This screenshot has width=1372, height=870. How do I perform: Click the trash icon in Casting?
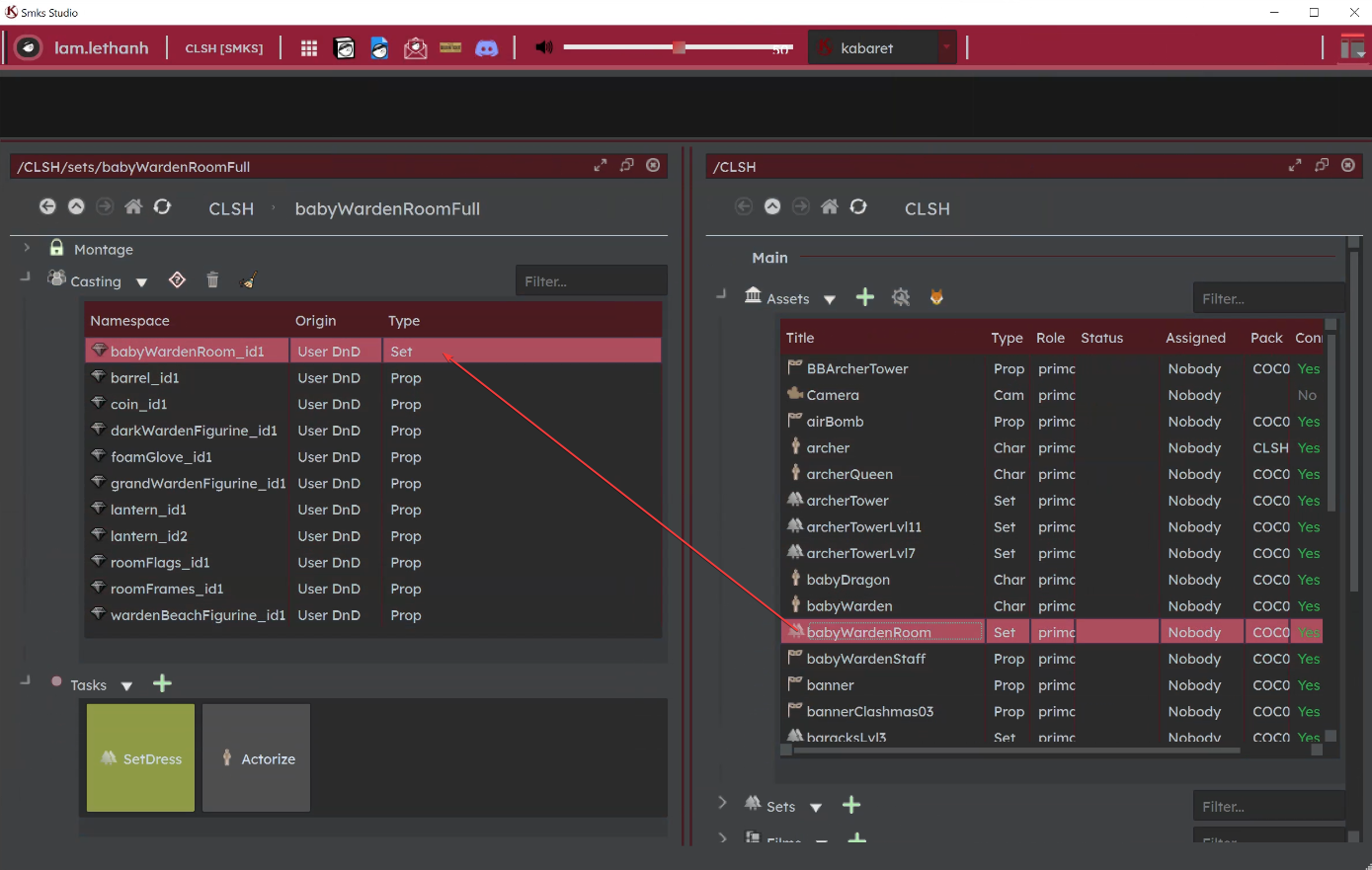(212, 280)
